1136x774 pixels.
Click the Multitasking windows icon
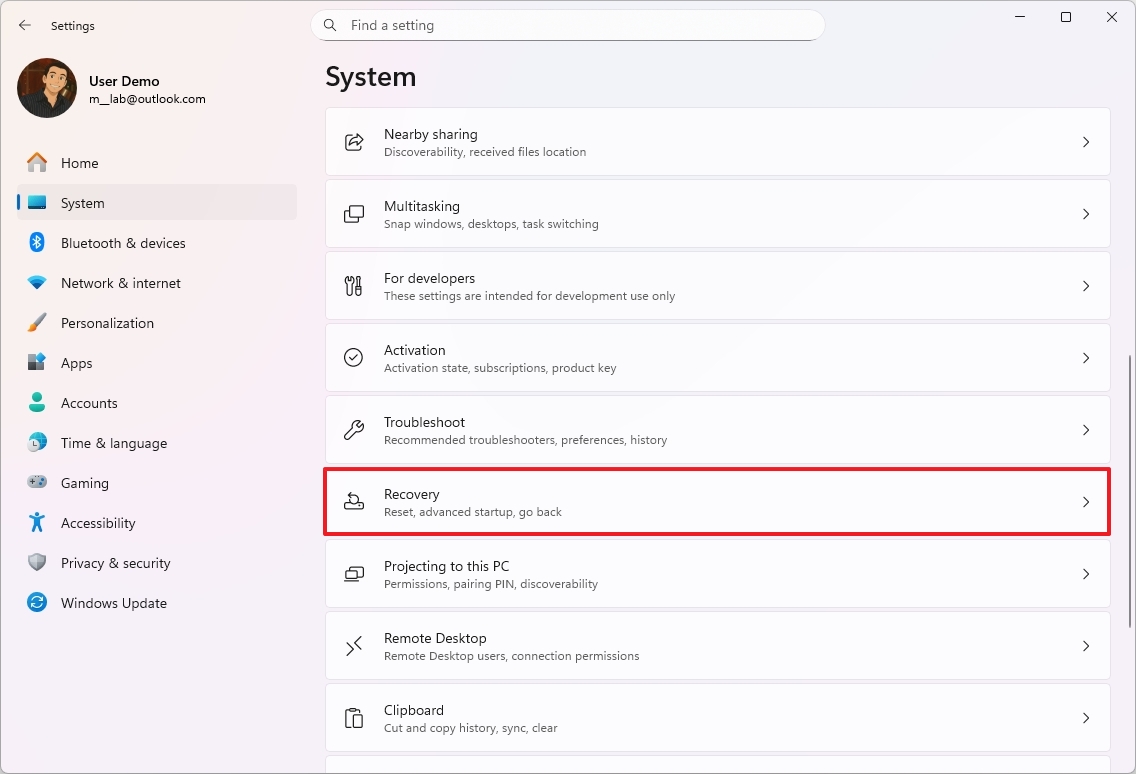click(x=354, y=214)
